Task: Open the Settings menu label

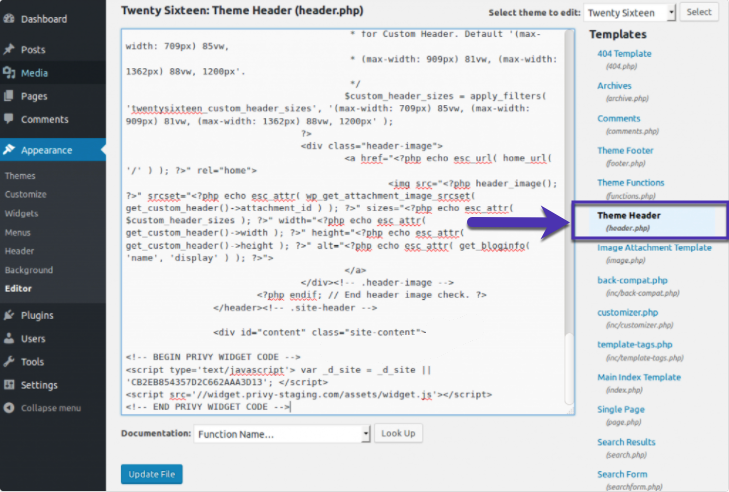Action: 39,385
